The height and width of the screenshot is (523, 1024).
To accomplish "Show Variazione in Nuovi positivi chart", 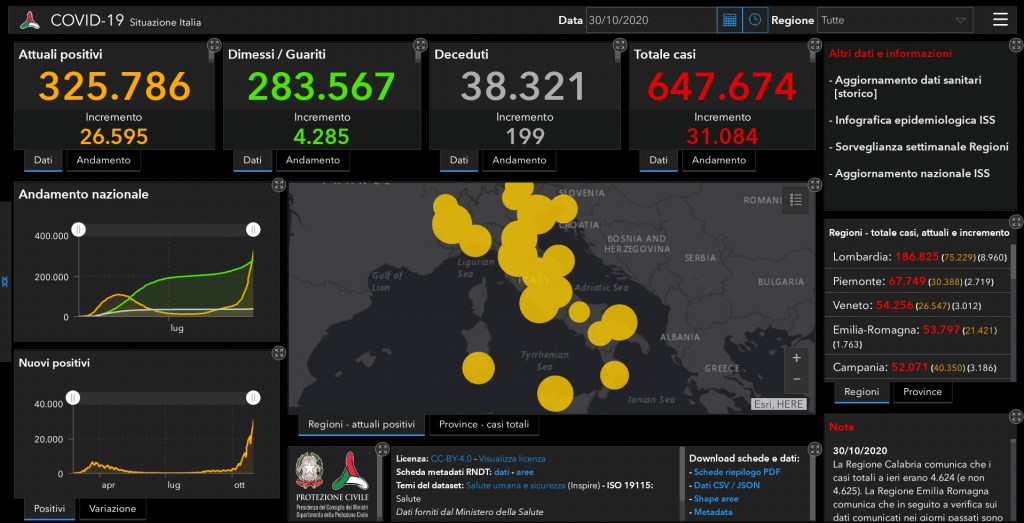I will coord(111,509).
